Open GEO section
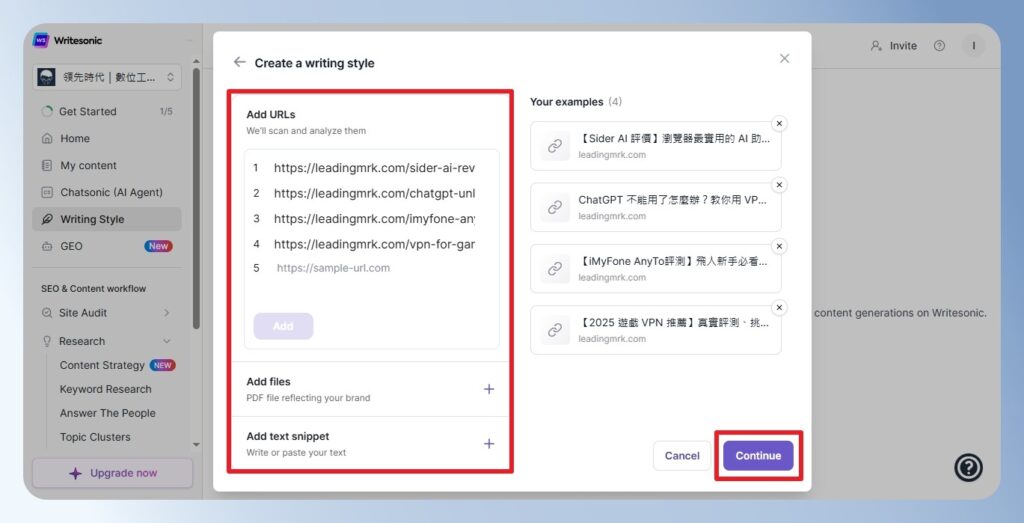Viewport: 1024px width, 523px height. pyautogui.click(x=106, y=246)
